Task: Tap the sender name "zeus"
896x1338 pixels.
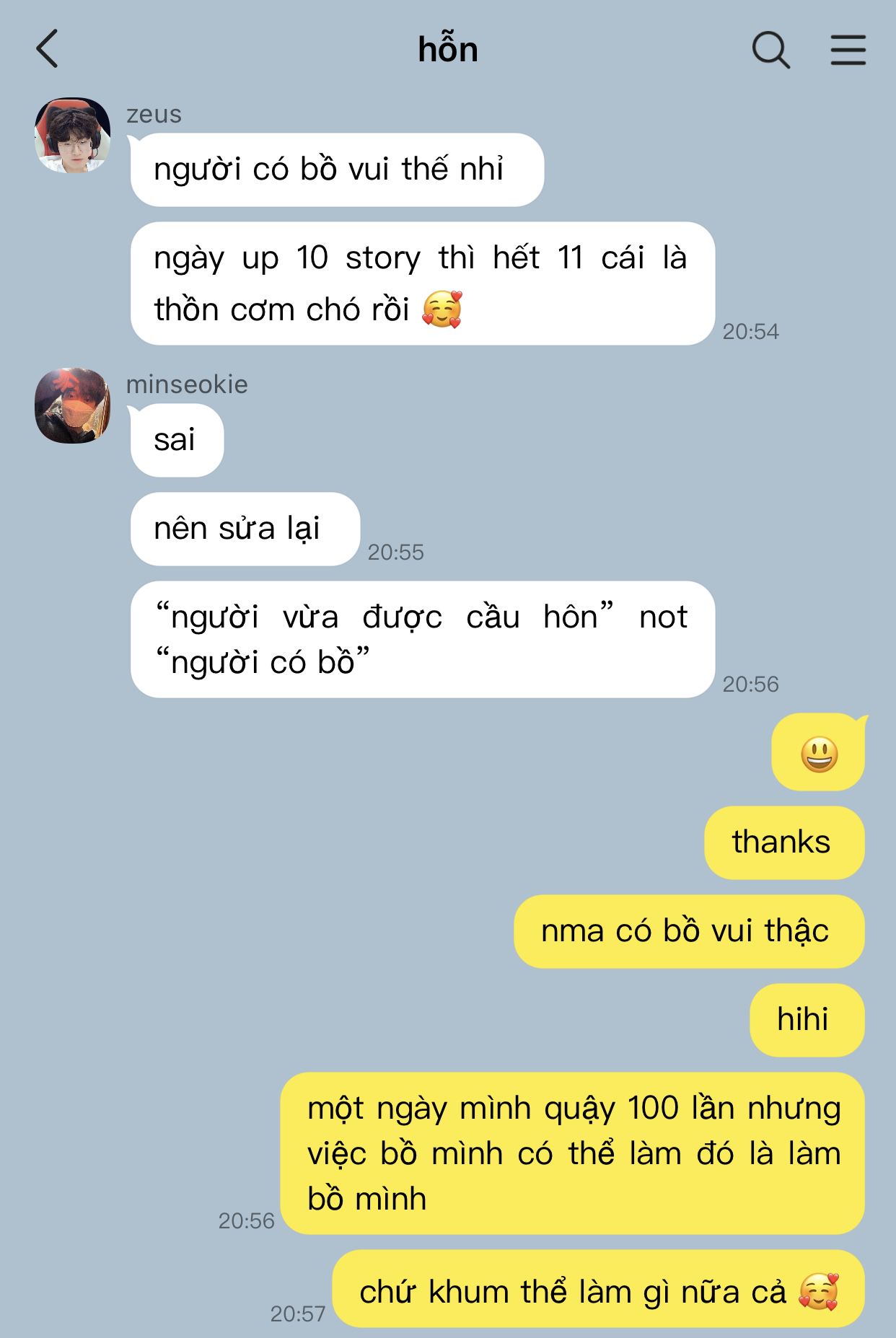Action: (x=154, y=114)
